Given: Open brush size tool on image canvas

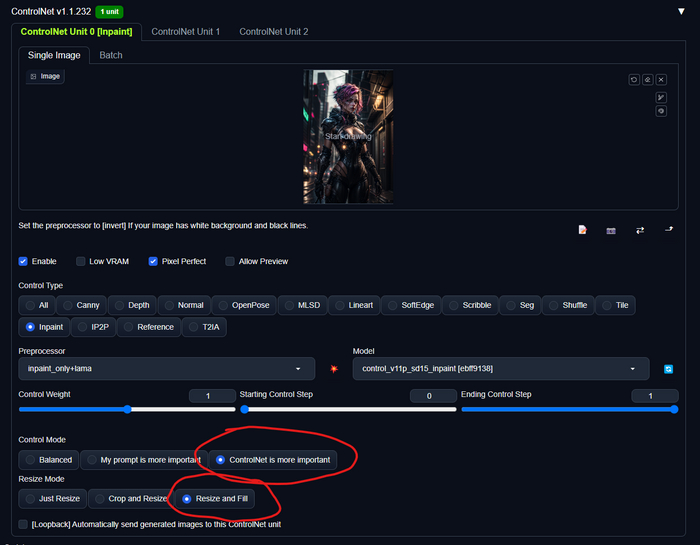Looking at the screenshot, I should [x=661, y=97].
